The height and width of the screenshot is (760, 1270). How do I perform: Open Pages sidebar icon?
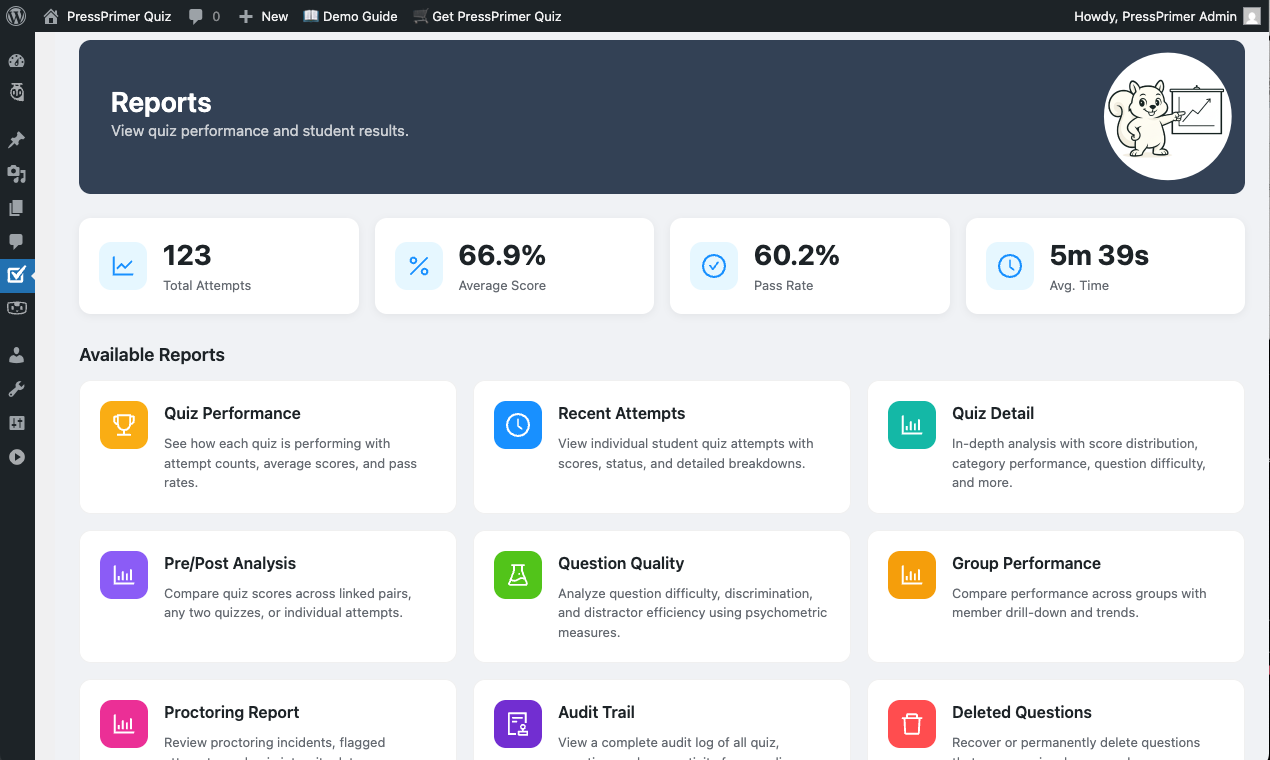(x=16, y=208)
